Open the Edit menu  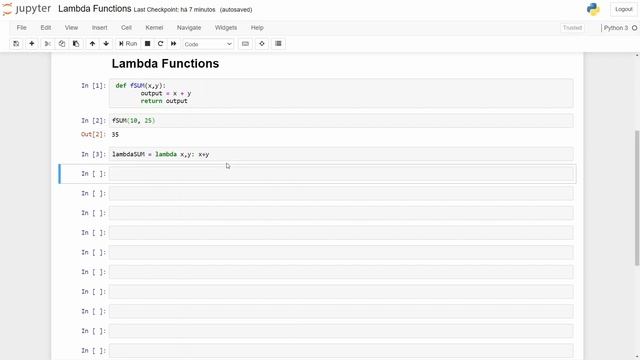pos(46,28)
